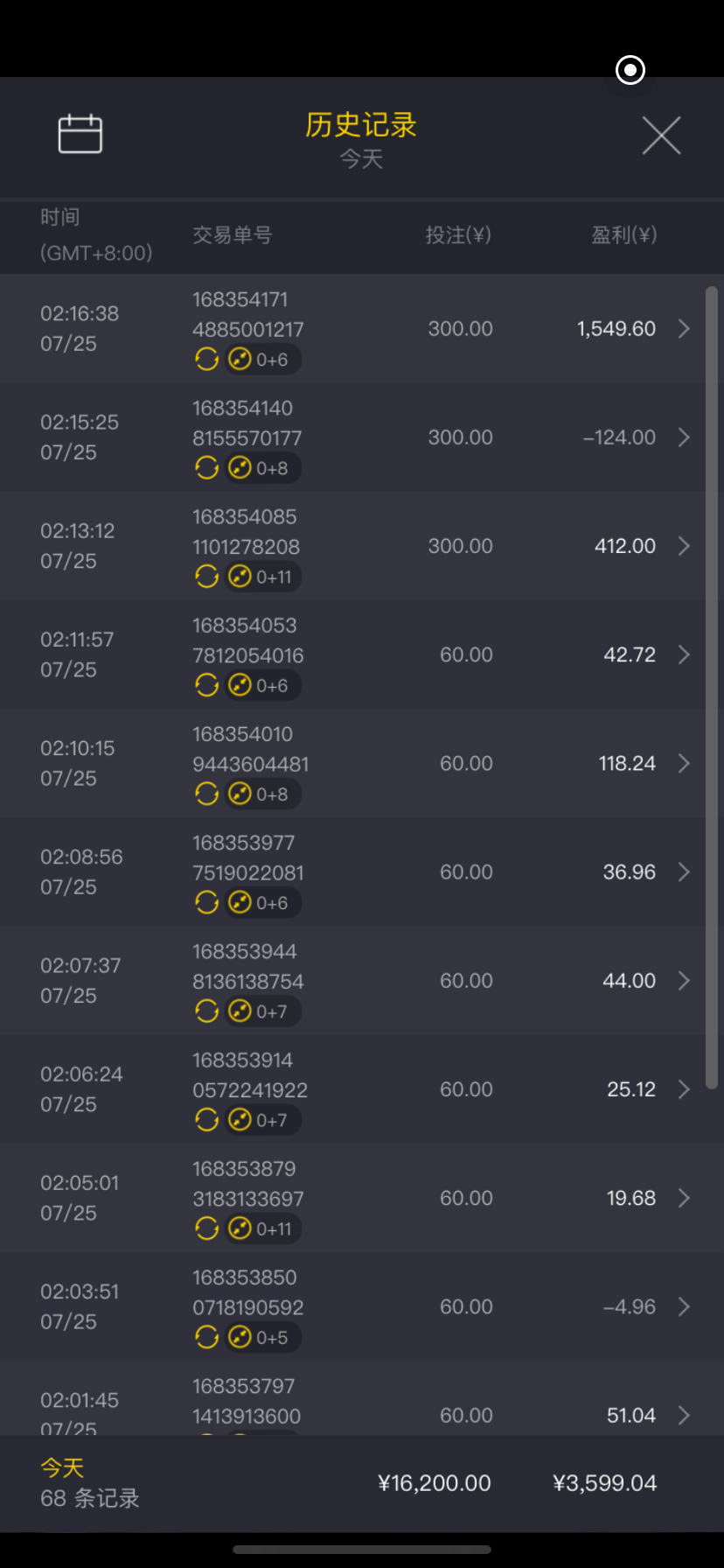Tap the 今天 68 条记录 summary

pyautogui.click(x=90, y=1483)
